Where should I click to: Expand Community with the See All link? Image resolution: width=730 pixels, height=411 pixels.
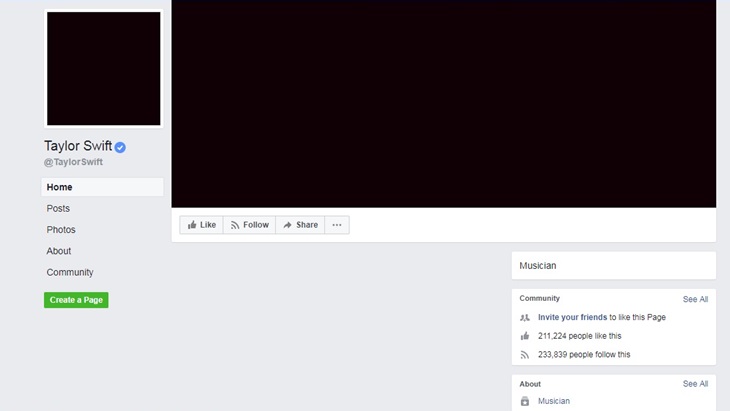click(695, 299)
